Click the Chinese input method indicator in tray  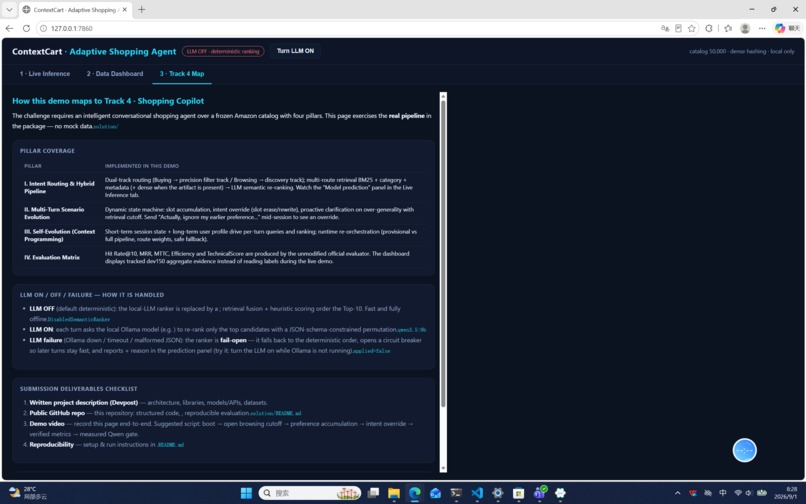pos(723,493)
